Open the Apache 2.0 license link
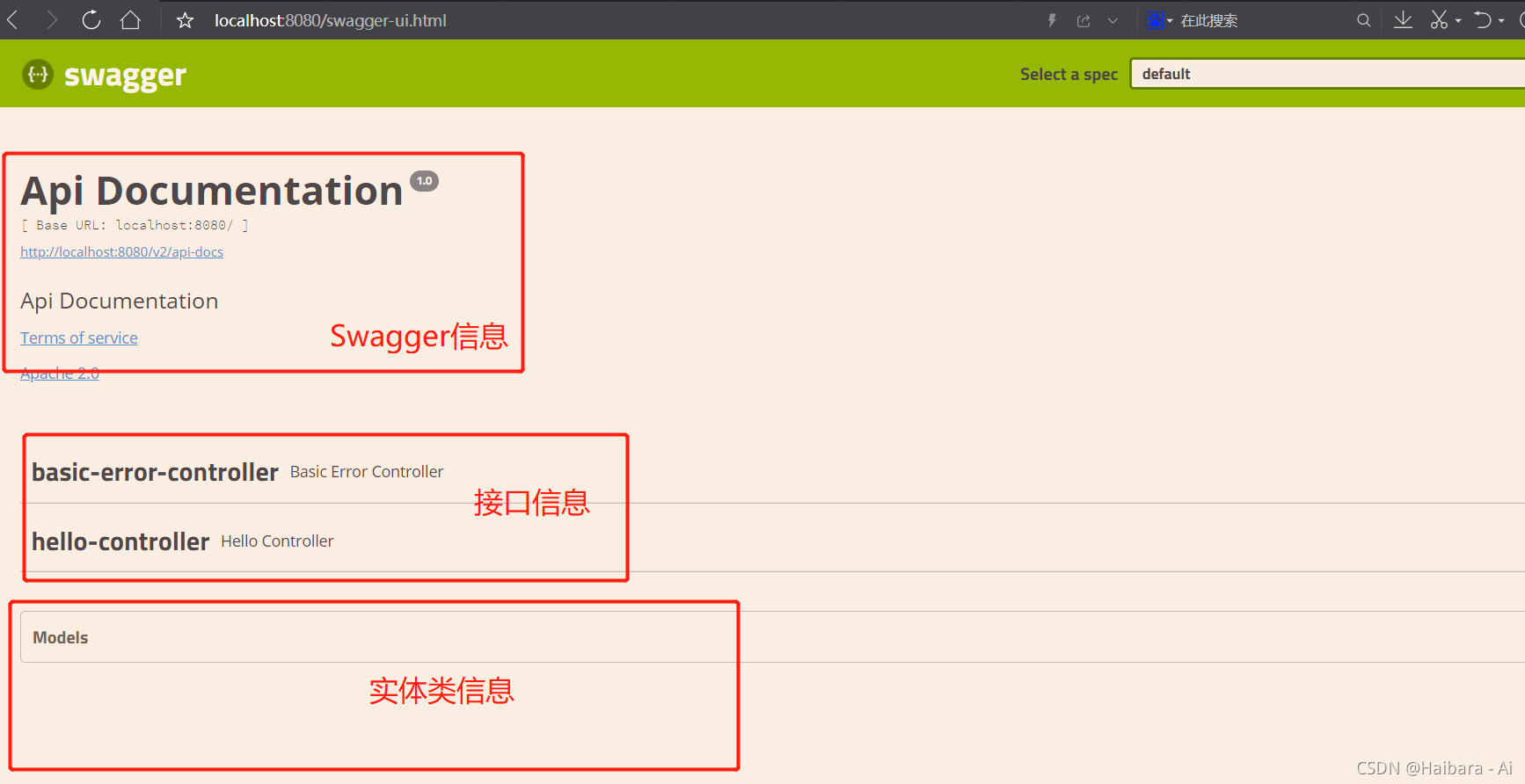This screenshot has height=784, width=1525. pos(60,374)
